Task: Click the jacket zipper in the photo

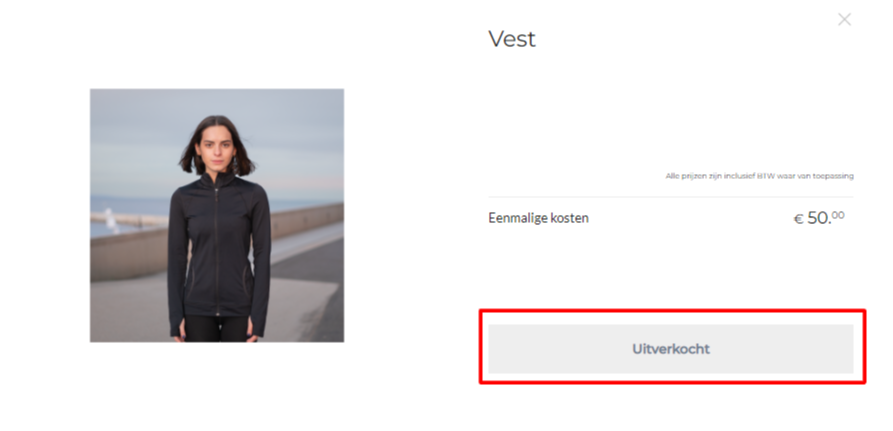Action: click(x=216, y=251)
